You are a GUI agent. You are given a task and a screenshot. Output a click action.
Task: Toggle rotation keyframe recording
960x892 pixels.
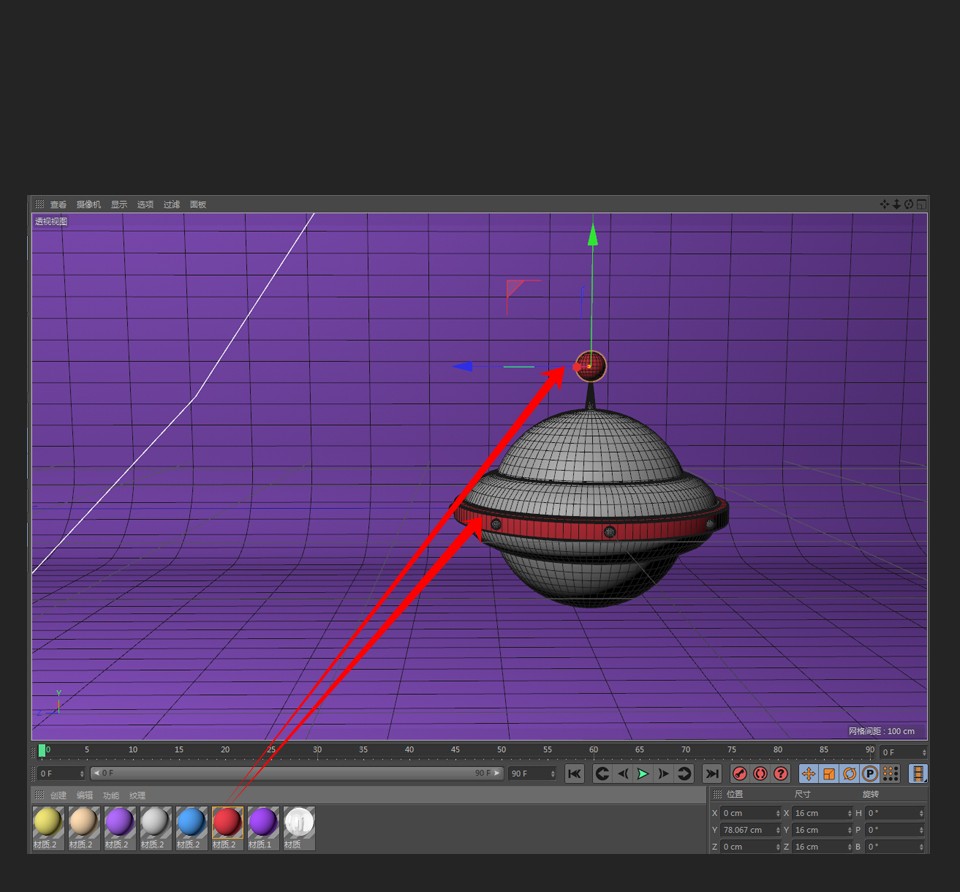(849, 774)
